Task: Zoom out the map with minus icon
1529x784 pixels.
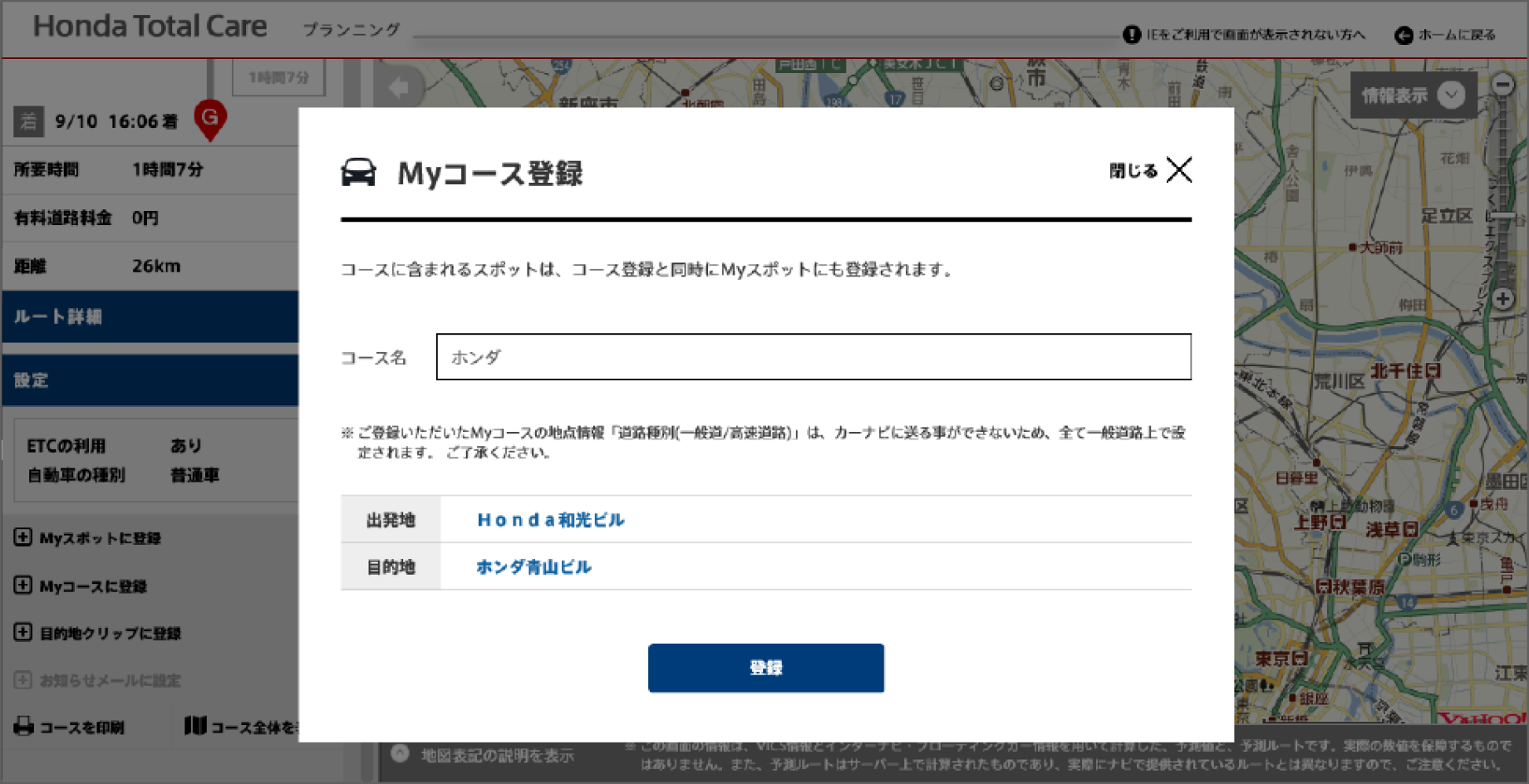Action: [1502, 84]
